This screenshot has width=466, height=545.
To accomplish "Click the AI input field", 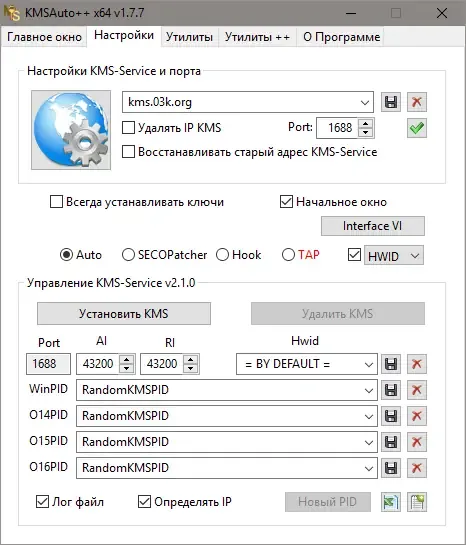I will coord(98,364).
